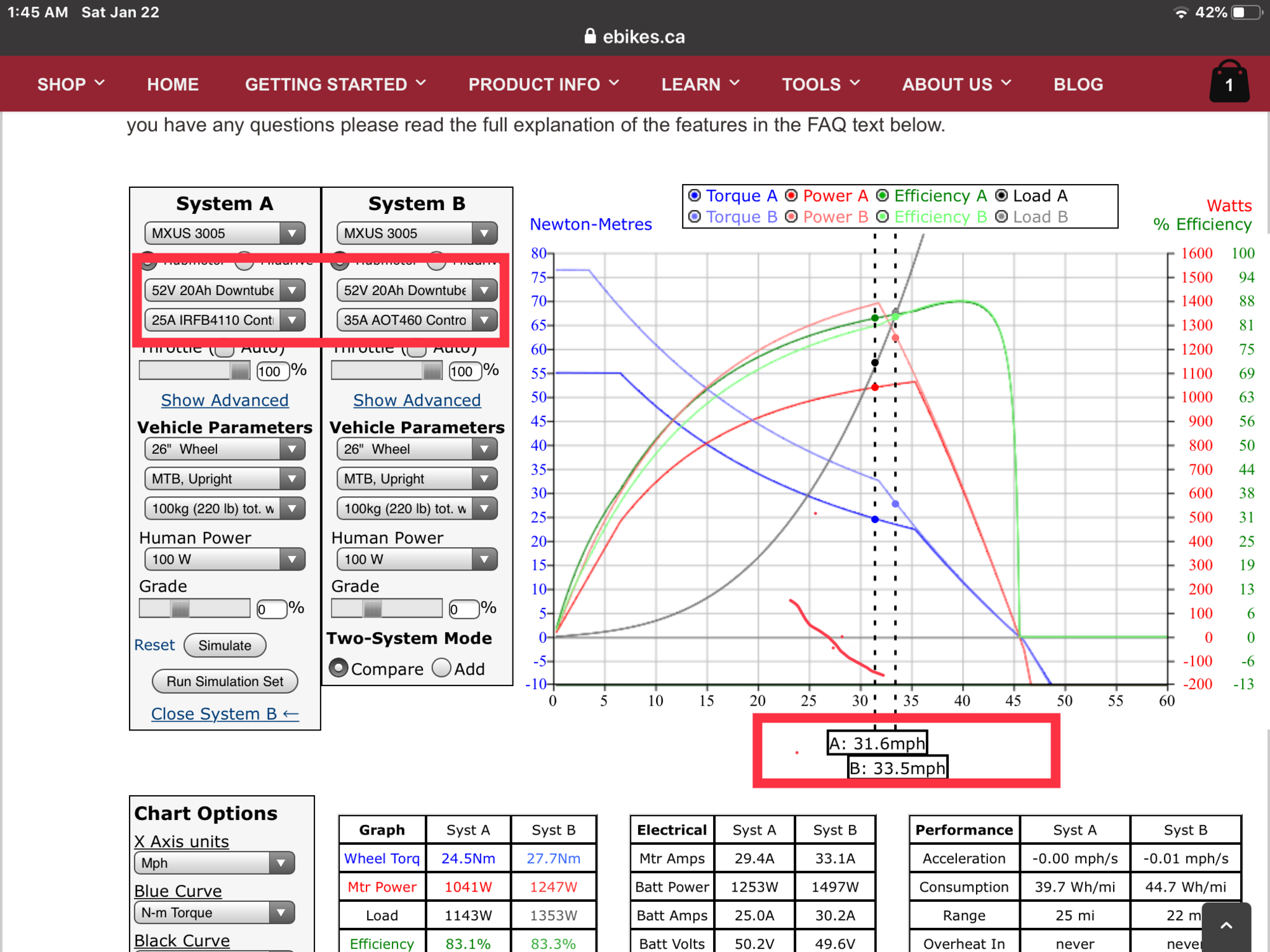Click X Axis units Mph dropdown arrow
The height and width of the screenshot is (952, 1270).
[x=280, y=863]
